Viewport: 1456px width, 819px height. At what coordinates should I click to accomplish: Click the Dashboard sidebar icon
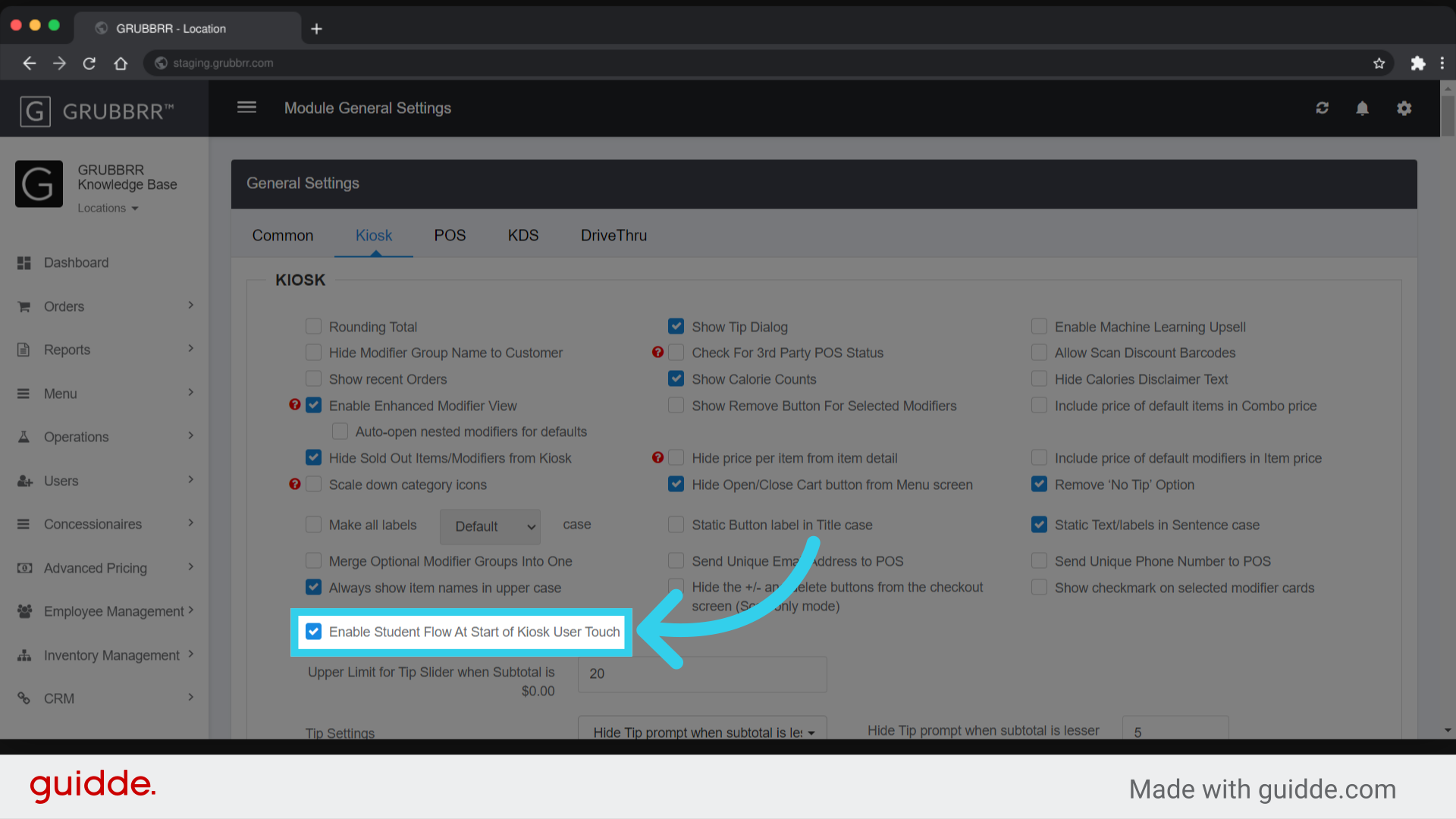tap(24, 262)
